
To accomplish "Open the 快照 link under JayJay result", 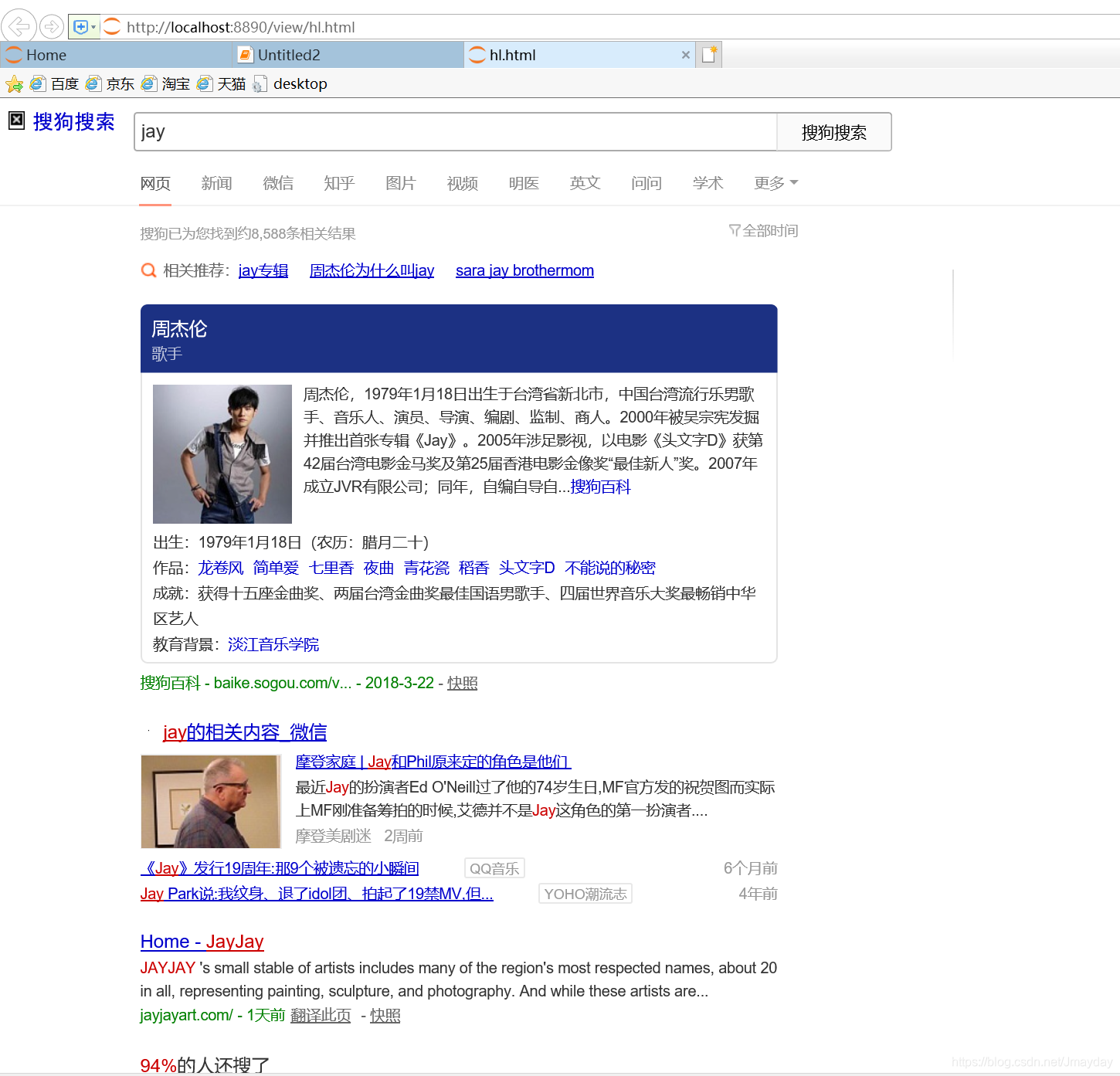I will [385, 1015].
